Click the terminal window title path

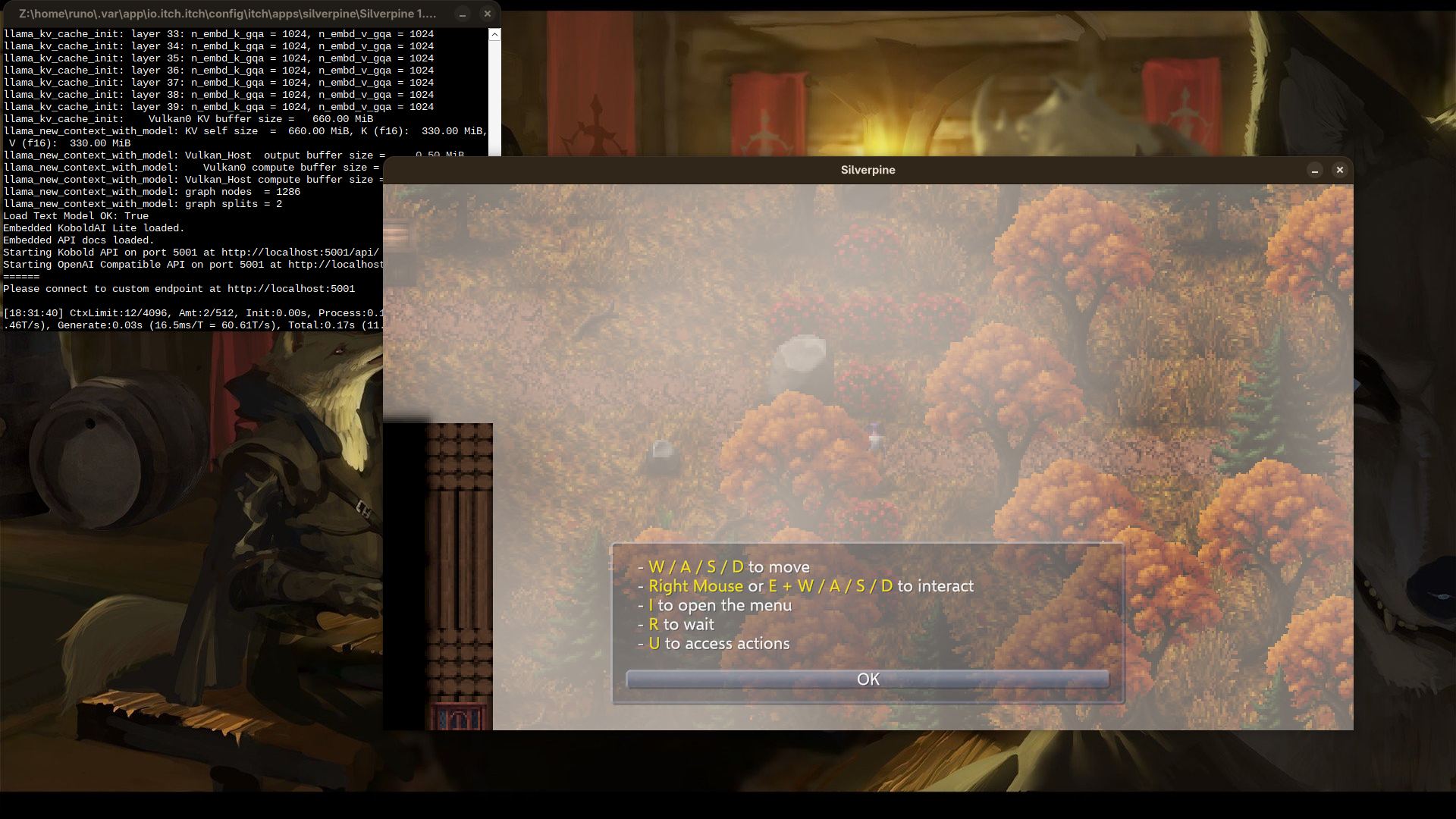[x=227, y=14]
